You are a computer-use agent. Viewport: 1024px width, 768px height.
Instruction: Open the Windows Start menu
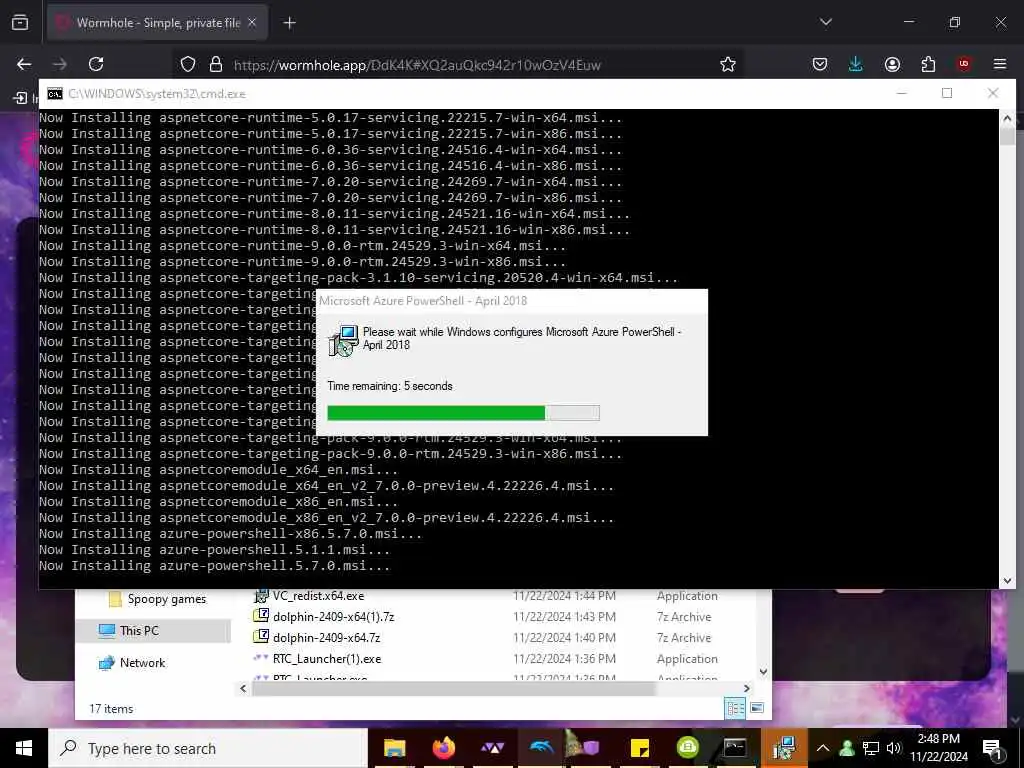coord(24,748)
